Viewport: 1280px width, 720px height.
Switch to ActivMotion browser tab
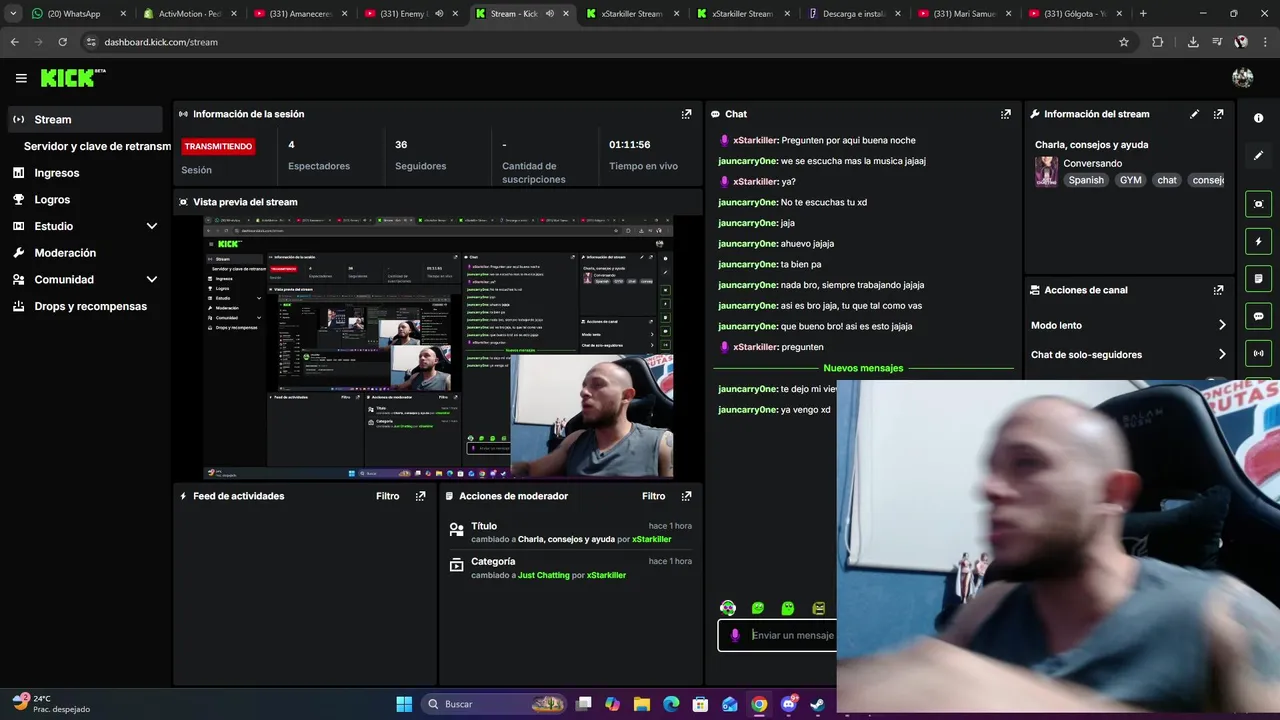click(x=187, y=14)
